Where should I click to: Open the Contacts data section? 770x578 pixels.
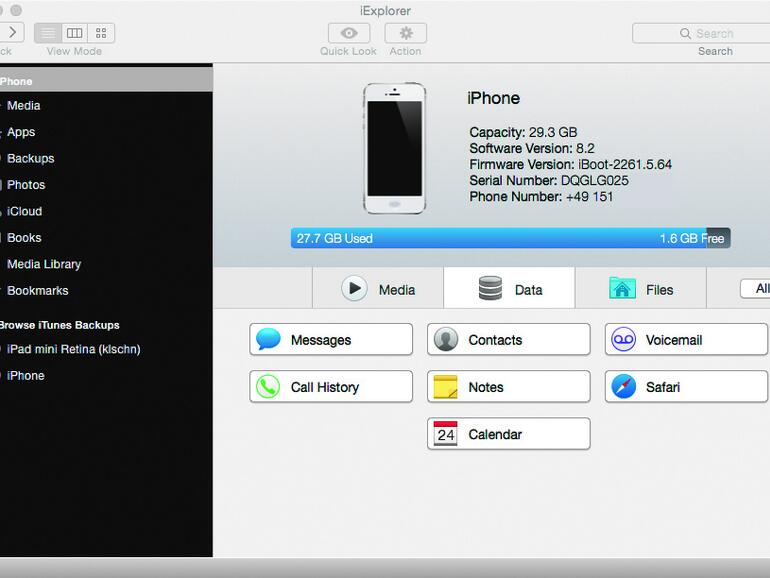(x=509, y=339)
